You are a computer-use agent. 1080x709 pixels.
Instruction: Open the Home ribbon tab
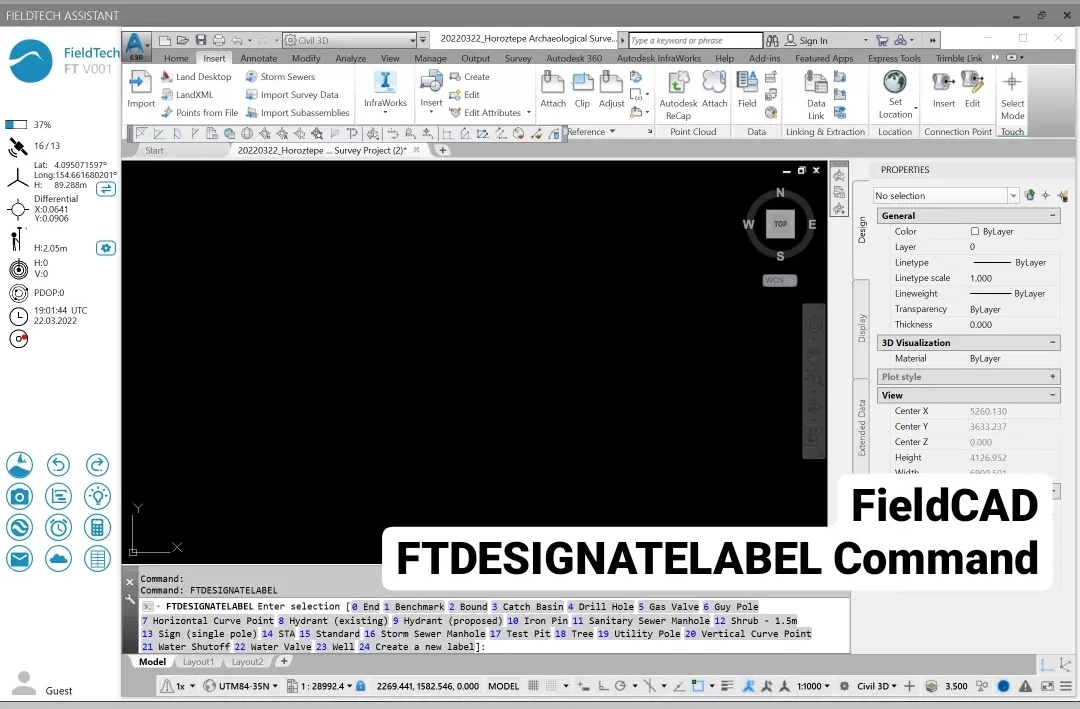coord(176,59)
